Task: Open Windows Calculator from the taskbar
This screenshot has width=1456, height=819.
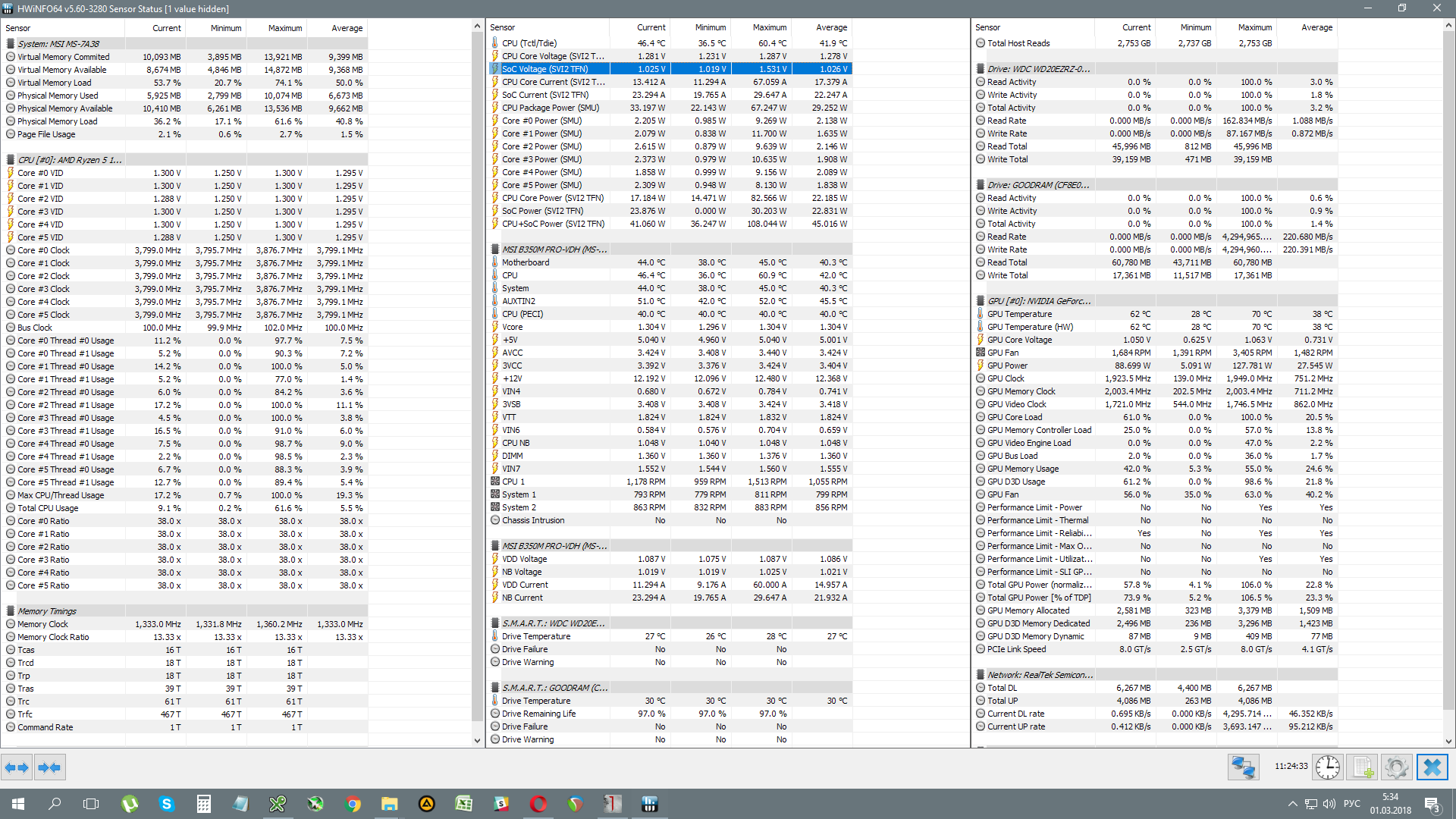Action: point(203,804)
